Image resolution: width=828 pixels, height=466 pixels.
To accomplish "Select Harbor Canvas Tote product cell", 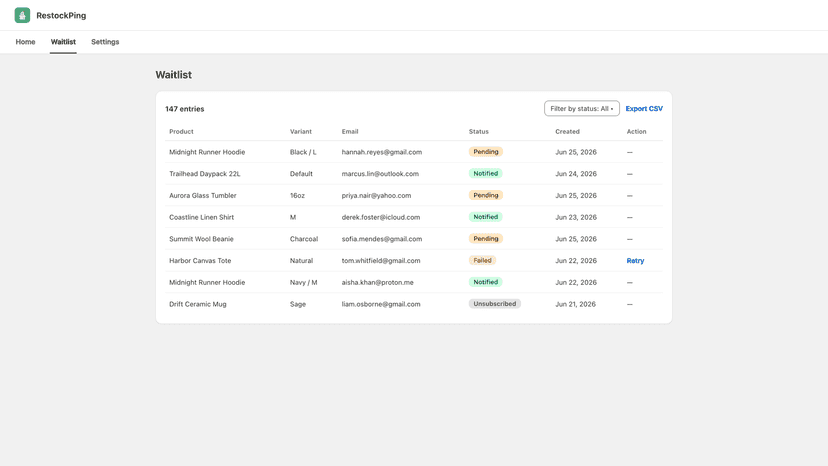I will 200,260.
